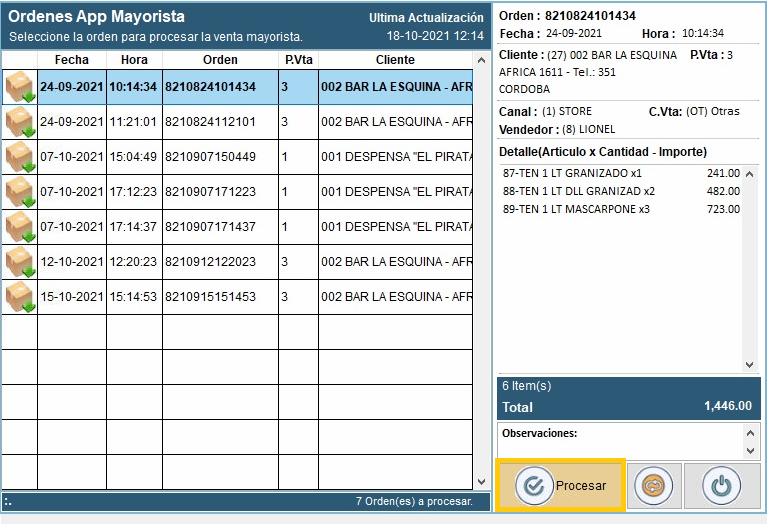Click the Procesar button
Image resolution: width=767 pixels, height=524 pixels.
pos(561,485)
